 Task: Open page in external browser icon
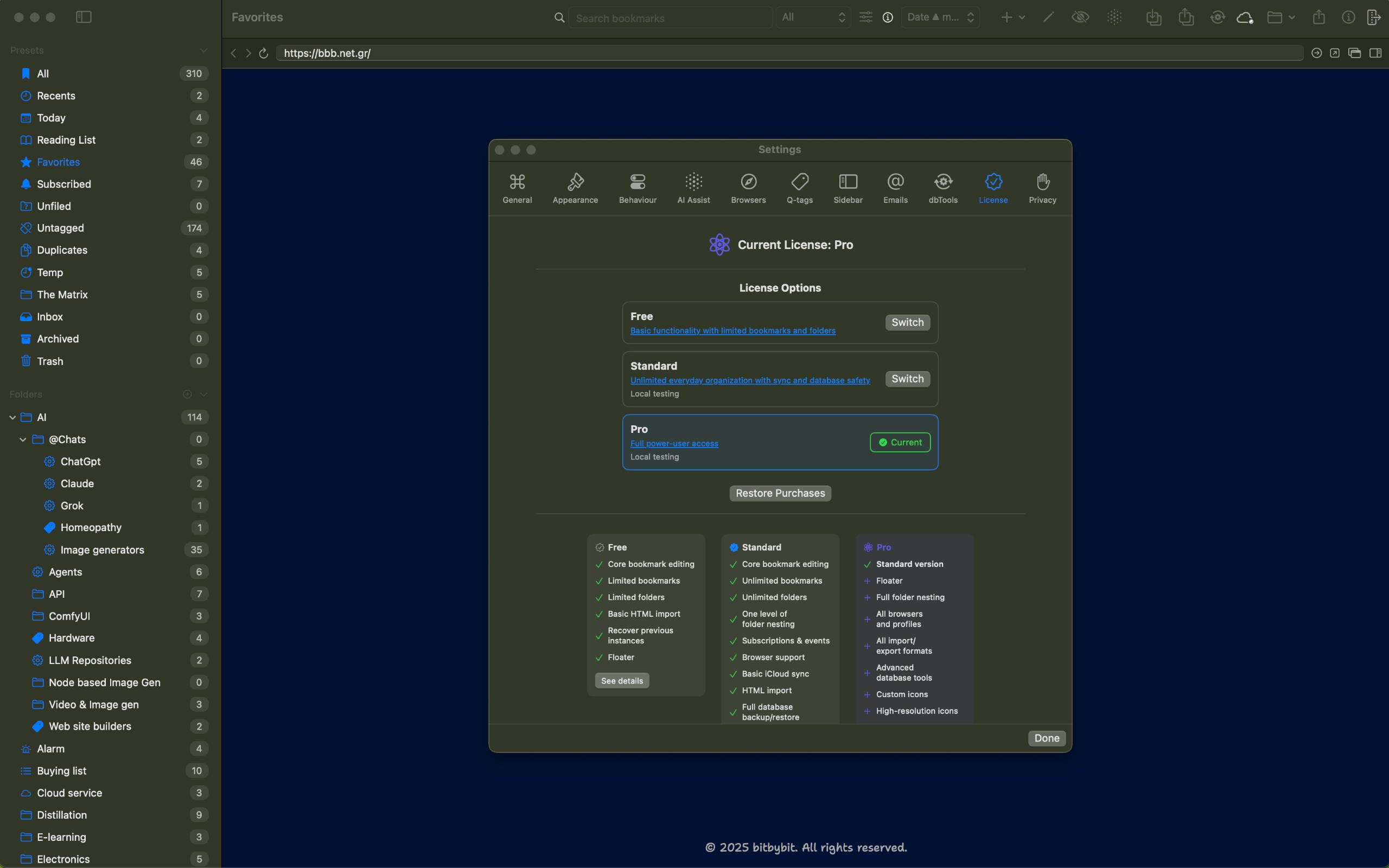1335,53
